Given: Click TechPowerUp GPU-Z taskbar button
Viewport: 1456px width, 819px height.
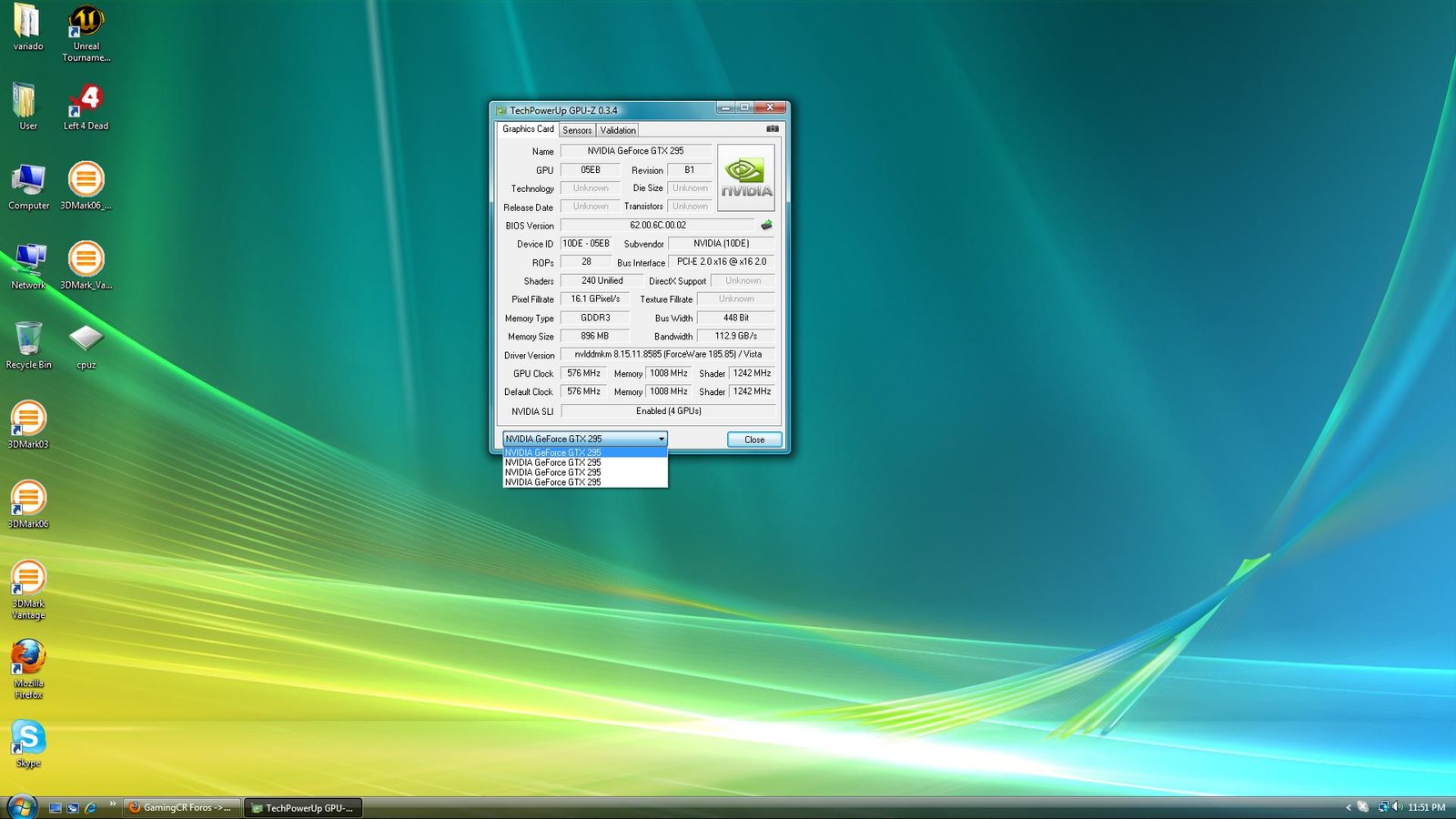Looking at the screenshot, I should point(303,807).
